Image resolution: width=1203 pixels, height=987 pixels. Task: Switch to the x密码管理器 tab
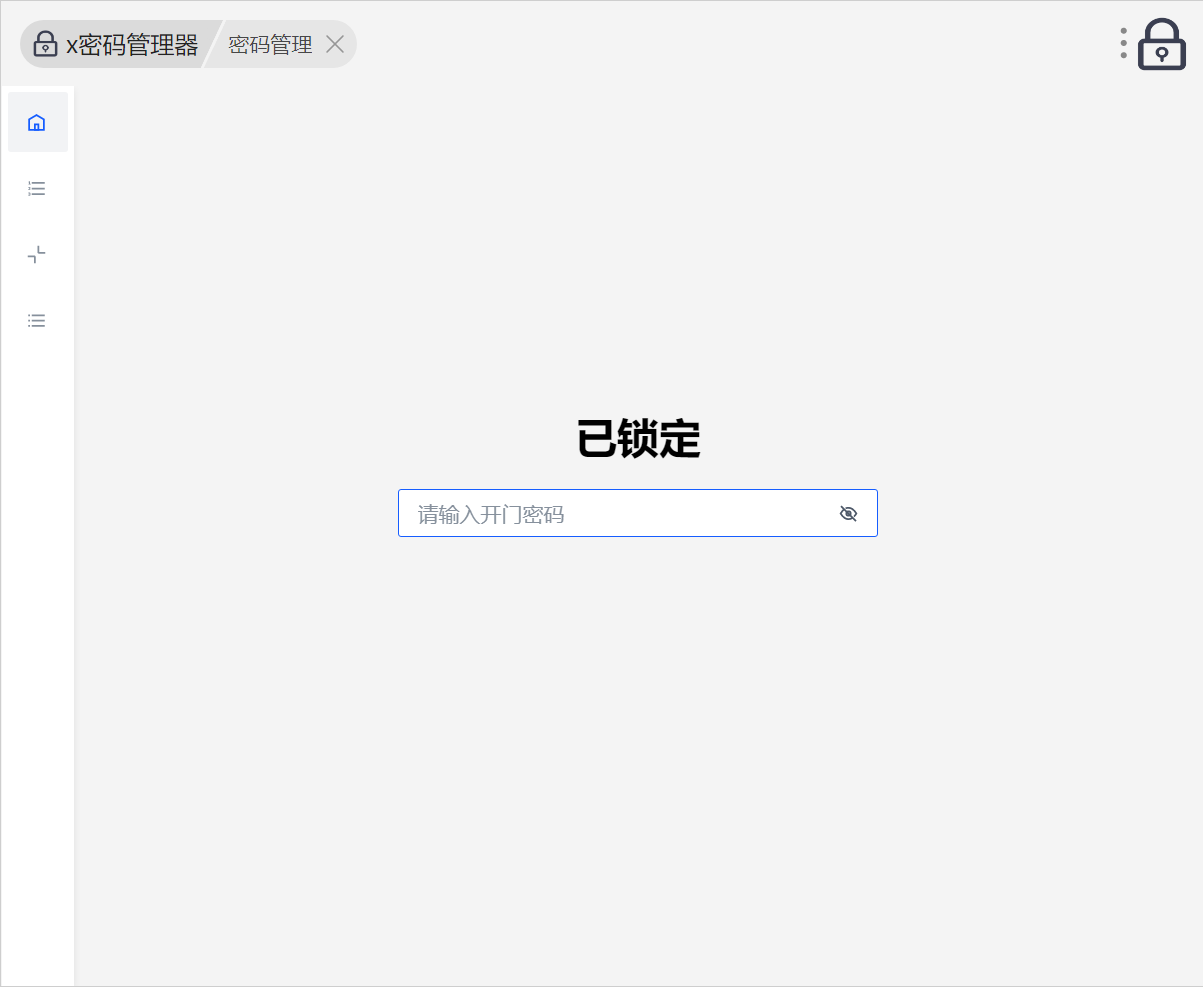[x=118, y=44]
